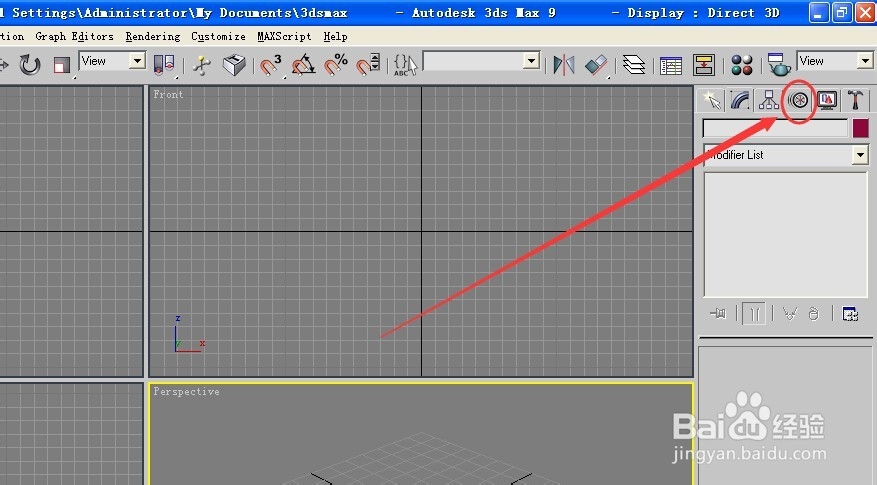Open the Curve Editor
The width and height of the screenshot is (877, 485).
[671, 65]
